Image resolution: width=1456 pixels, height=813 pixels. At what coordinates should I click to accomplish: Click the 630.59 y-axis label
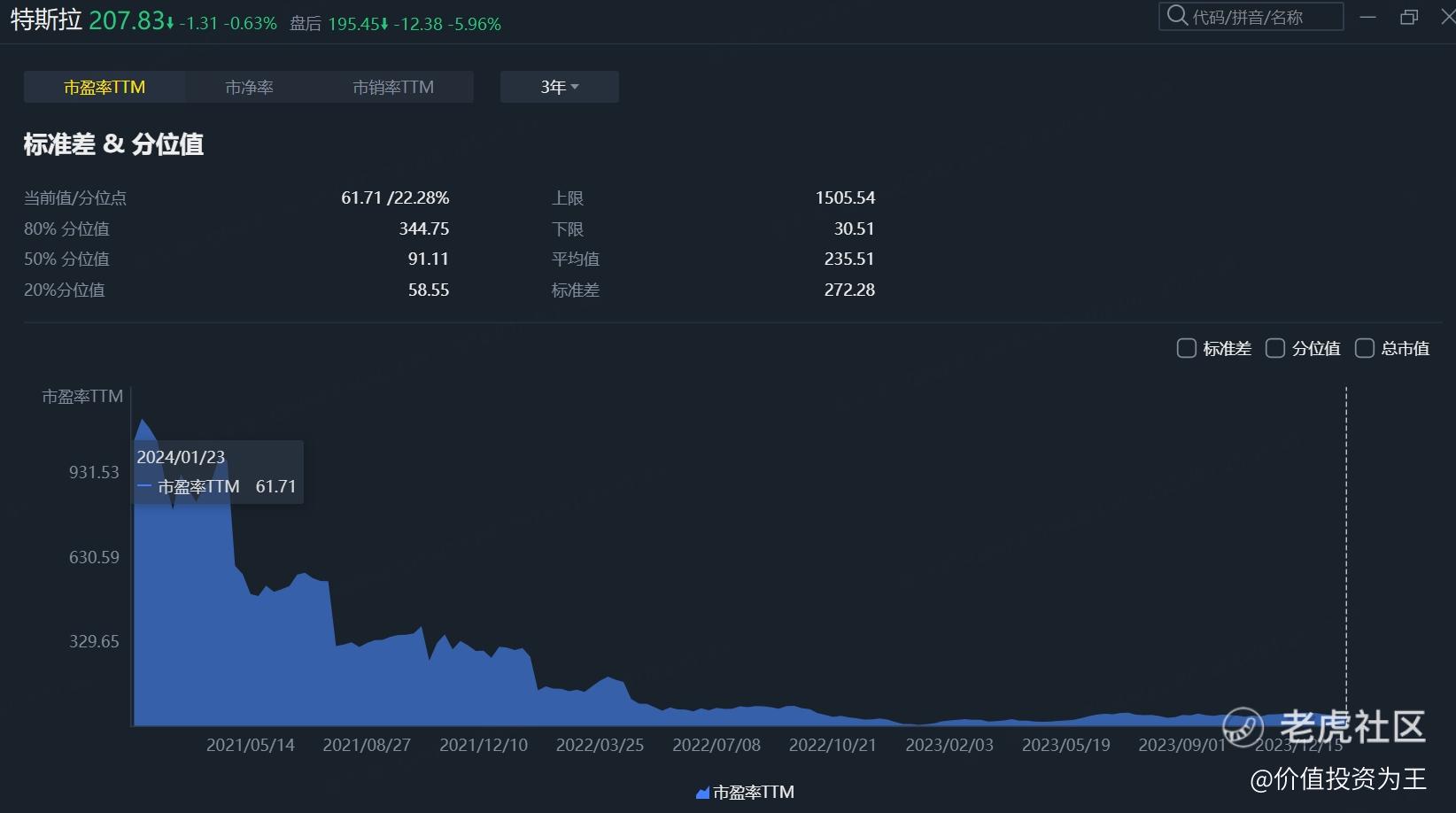pyautogui.click(x=94, y=557)
